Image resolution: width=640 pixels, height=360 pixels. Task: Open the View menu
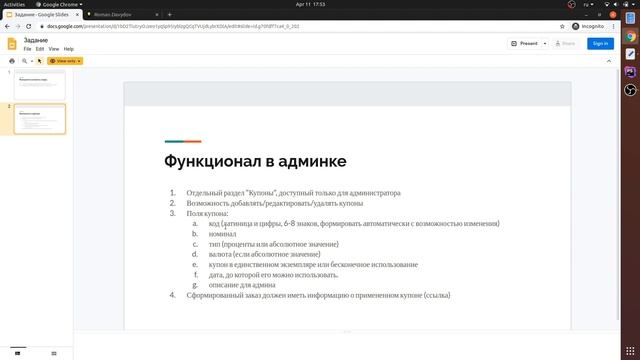(x=54, y=49)
